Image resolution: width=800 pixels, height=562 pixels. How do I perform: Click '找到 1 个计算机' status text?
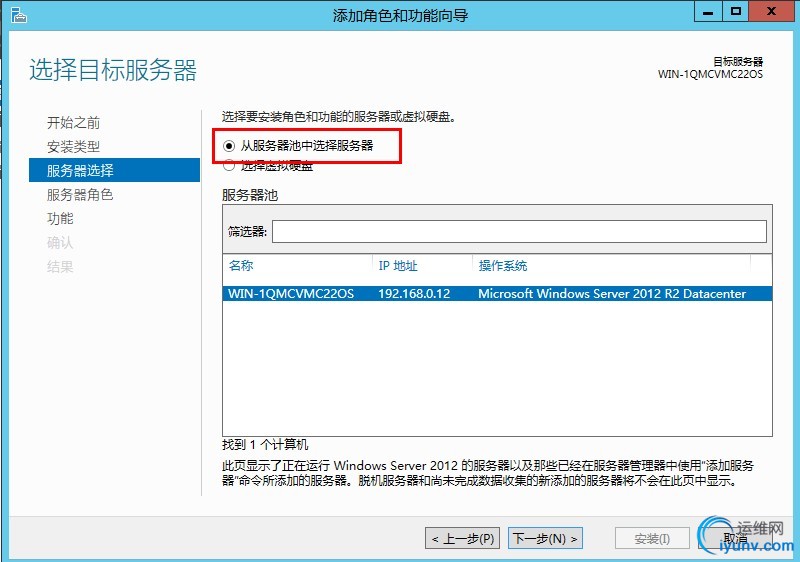click(x=265, y=445)
